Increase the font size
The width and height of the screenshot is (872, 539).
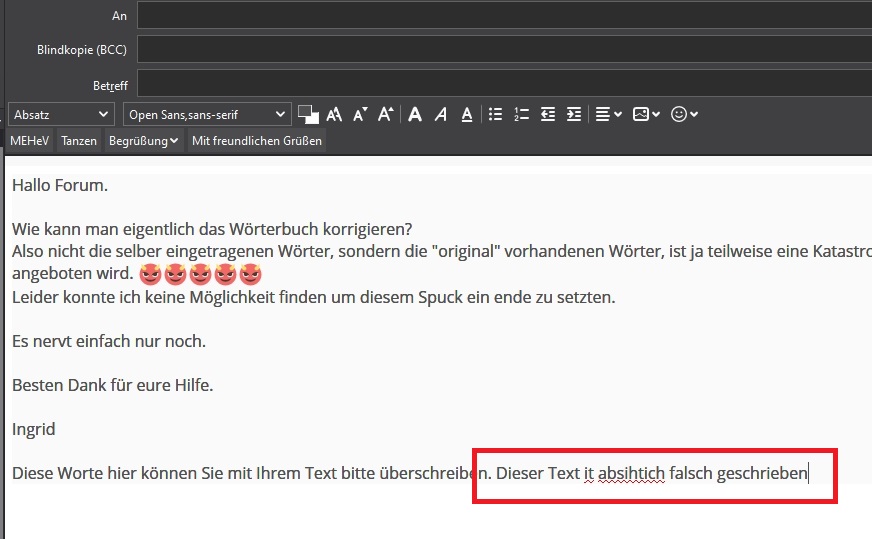(385, 115)
